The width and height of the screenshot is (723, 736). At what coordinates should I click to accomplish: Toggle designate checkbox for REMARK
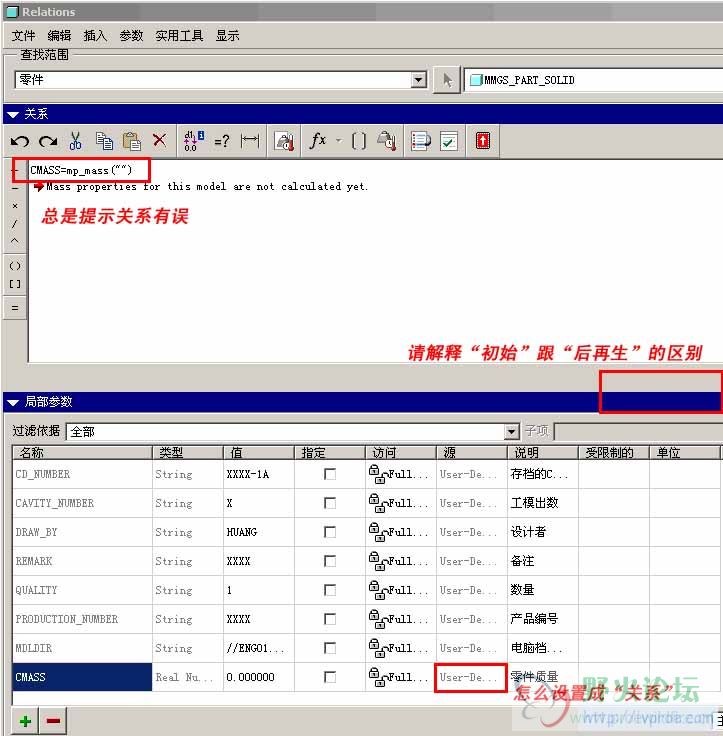point(330,561)
